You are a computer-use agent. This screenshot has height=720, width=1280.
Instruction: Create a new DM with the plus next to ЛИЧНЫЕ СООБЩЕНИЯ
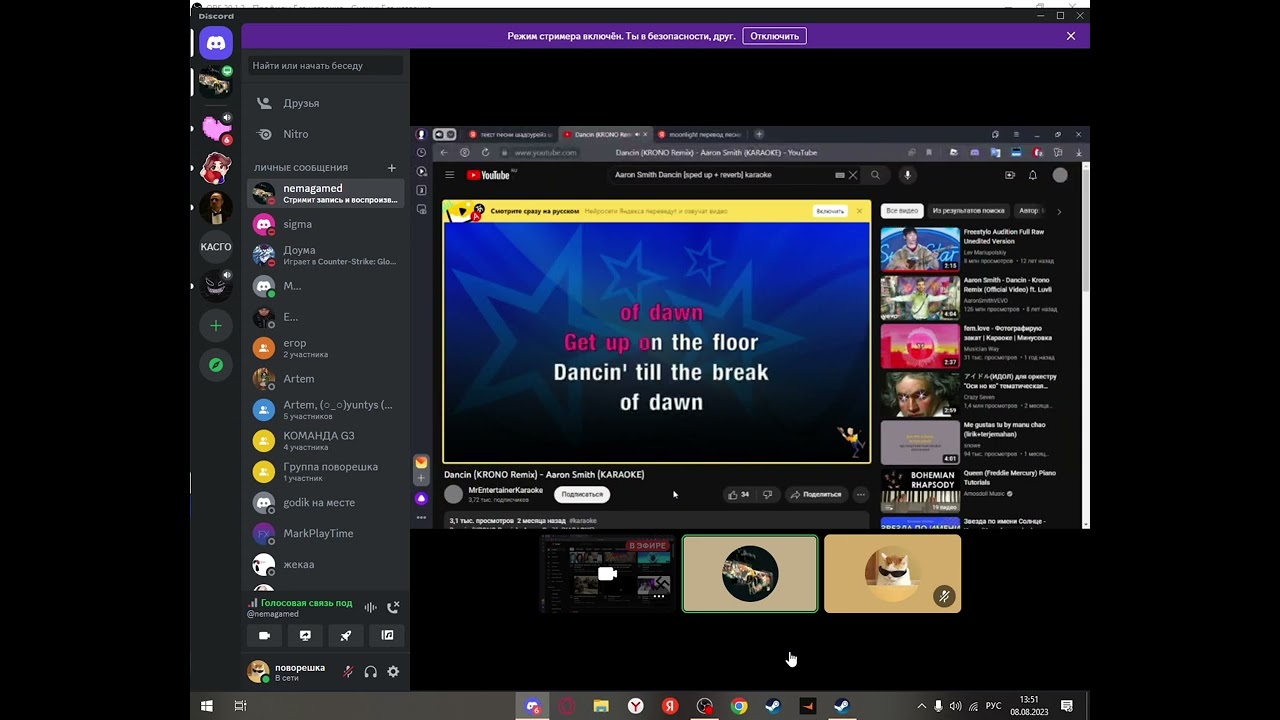tap(392, 168)
